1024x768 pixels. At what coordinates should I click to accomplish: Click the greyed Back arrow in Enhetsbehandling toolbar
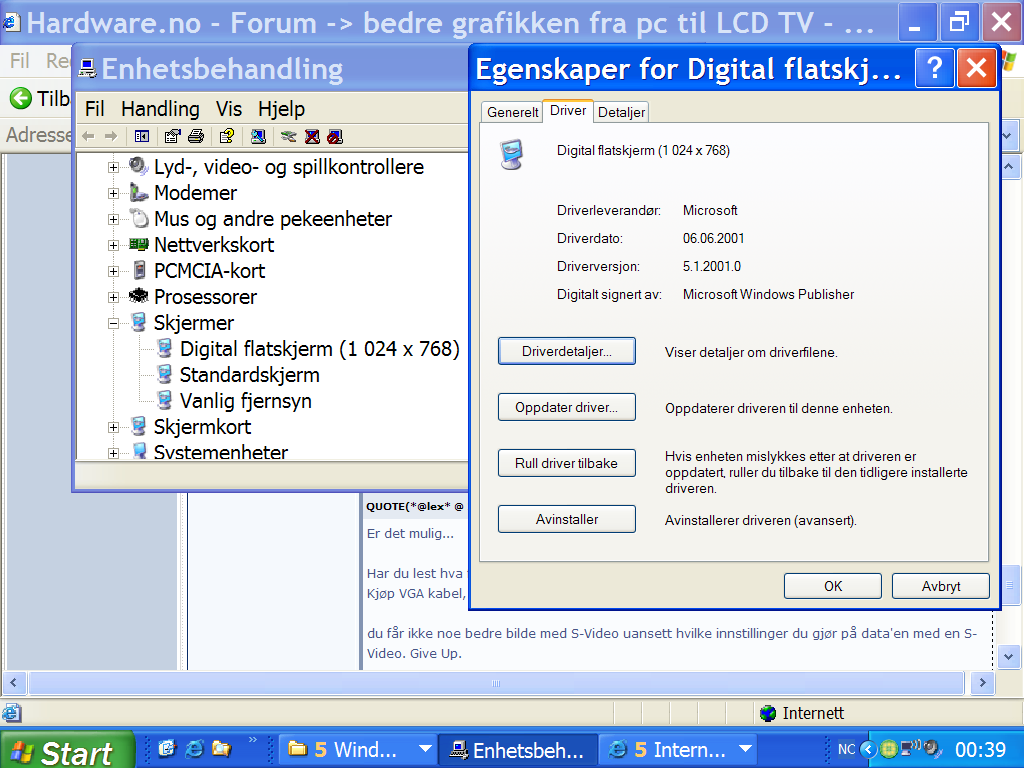(88, 136)
